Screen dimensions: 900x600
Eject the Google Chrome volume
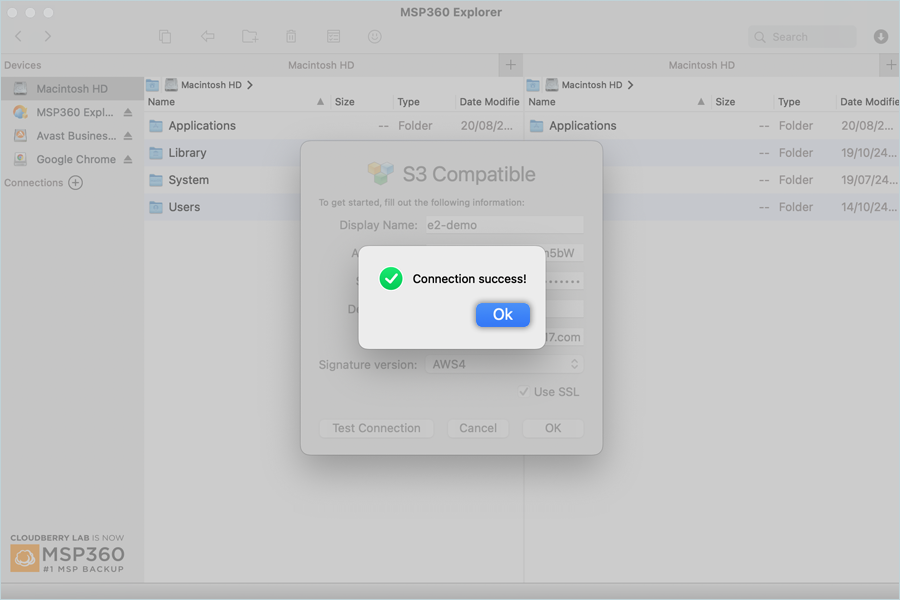pos(128,159)
